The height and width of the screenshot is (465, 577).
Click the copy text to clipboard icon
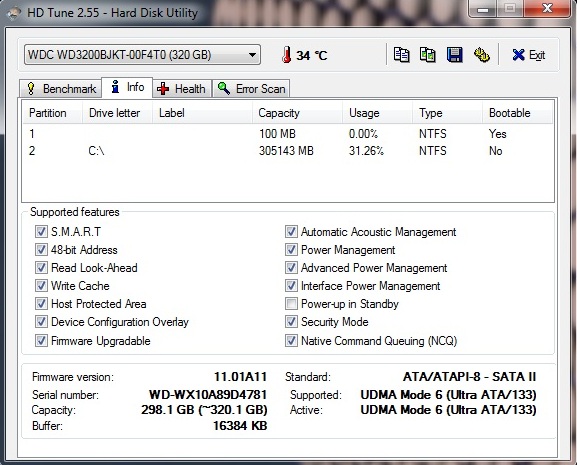[x=401, y=55]
